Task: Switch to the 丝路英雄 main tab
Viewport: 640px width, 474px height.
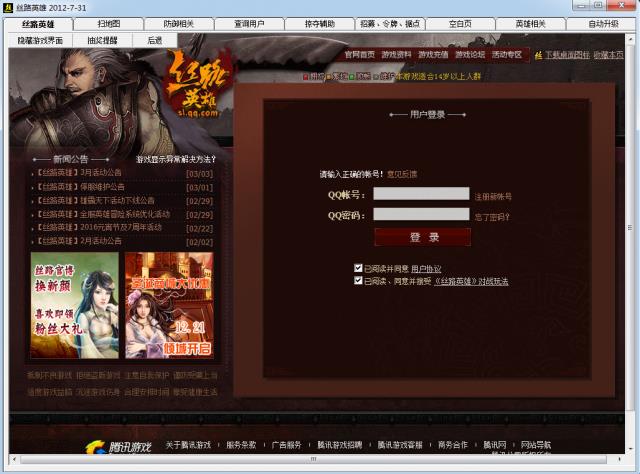Action: pos(38,24)
